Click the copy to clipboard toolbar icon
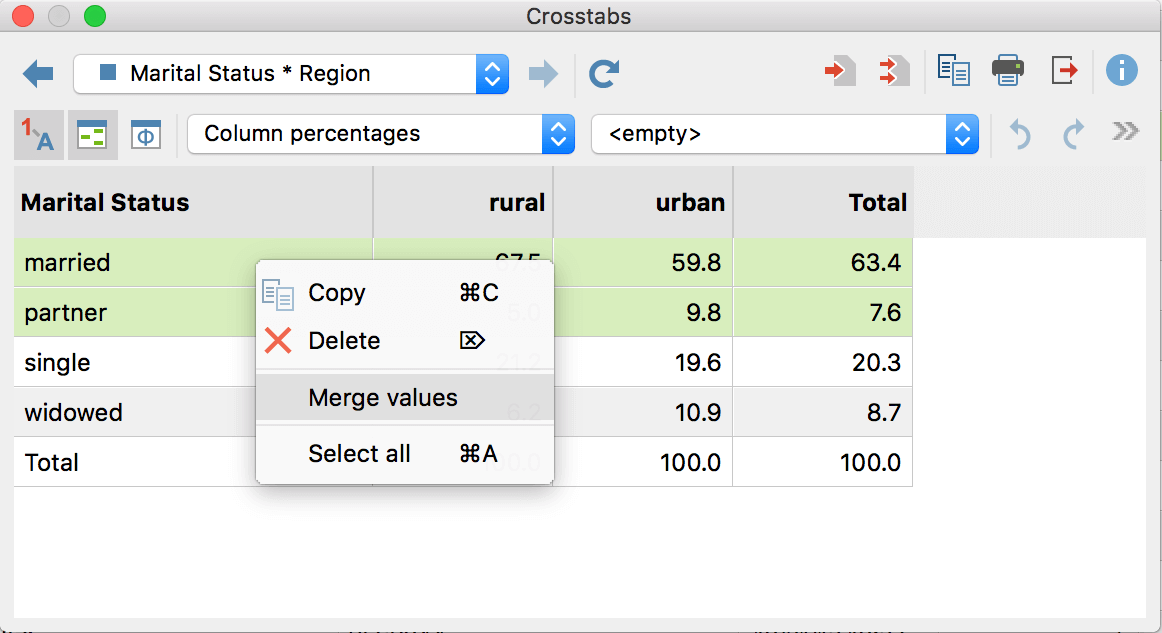Viewport: 1162px width, 633px height. 953,71
